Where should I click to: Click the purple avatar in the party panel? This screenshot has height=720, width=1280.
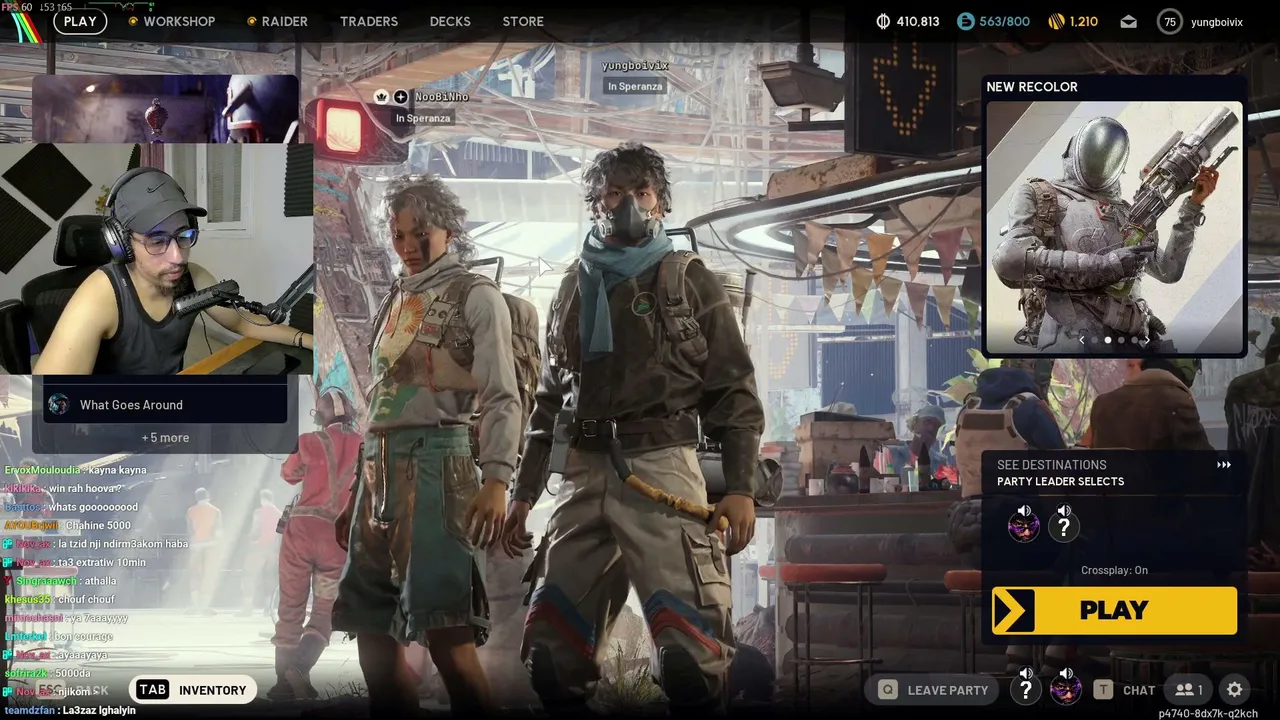click(x=1024, y=528)
